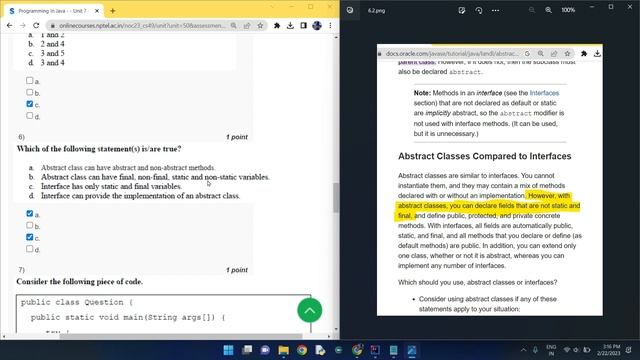Open the Chrome profile avatar
The height and width of the screenshot is (360, 640).
317,26
